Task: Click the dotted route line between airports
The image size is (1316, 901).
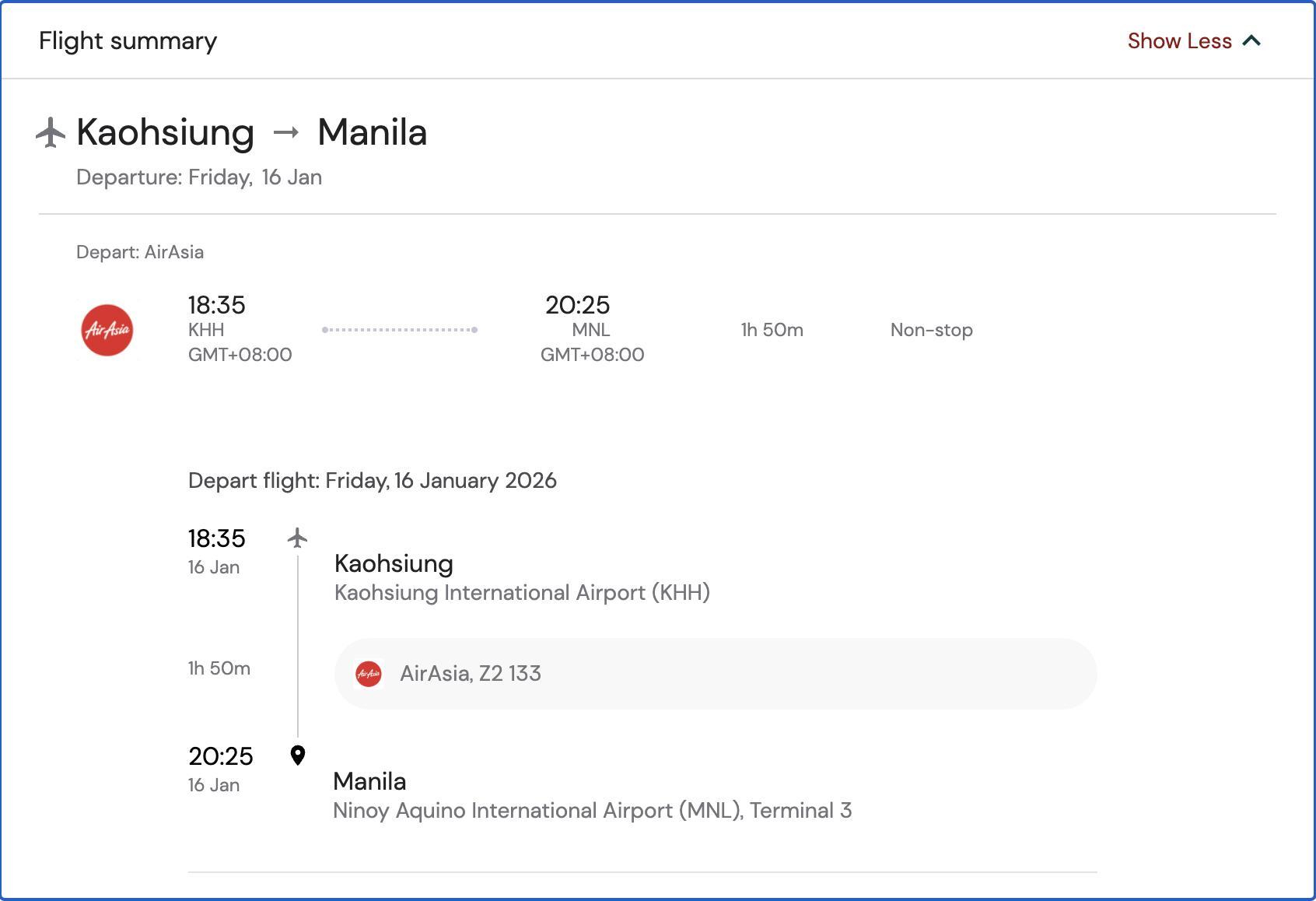Action: [400, 330]
